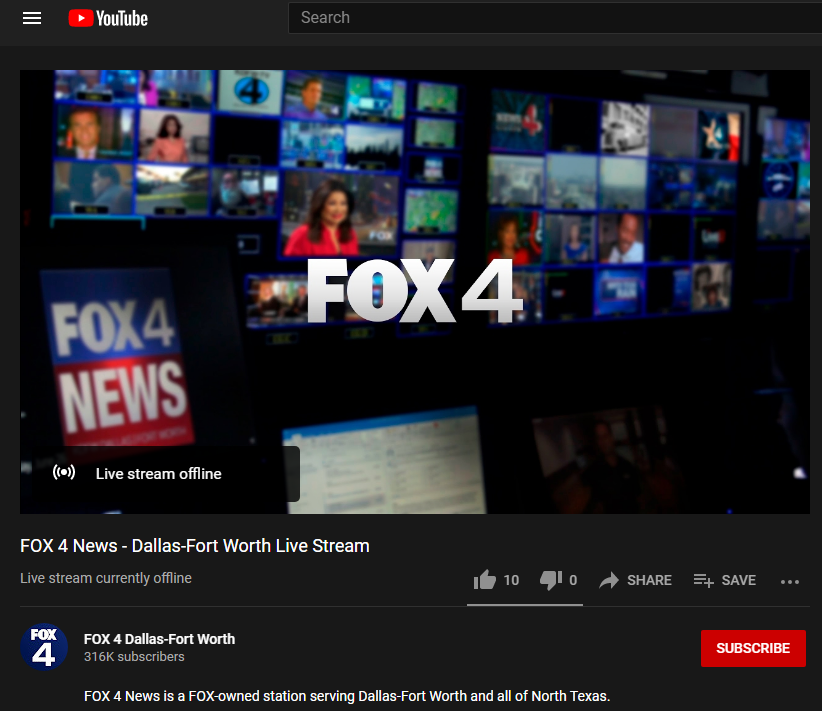
Task: Go to the YouTube home logo
Action: (x=109, y=18)
